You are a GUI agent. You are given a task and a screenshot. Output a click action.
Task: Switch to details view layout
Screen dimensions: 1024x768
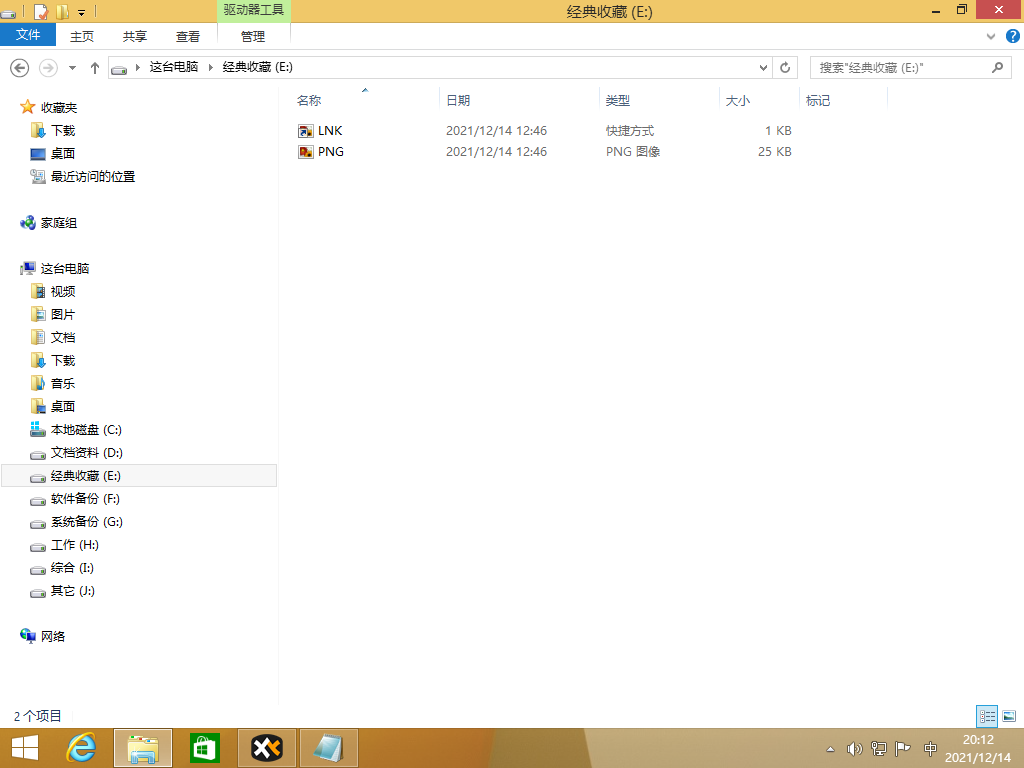coord(987,716)
